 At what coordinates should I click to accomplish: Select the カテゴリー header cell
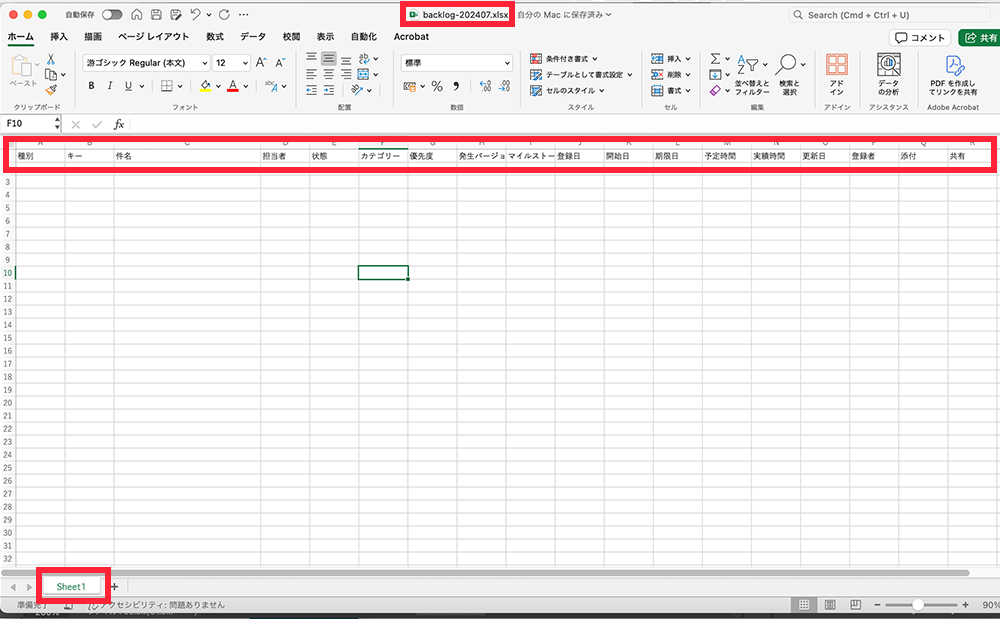383,156
